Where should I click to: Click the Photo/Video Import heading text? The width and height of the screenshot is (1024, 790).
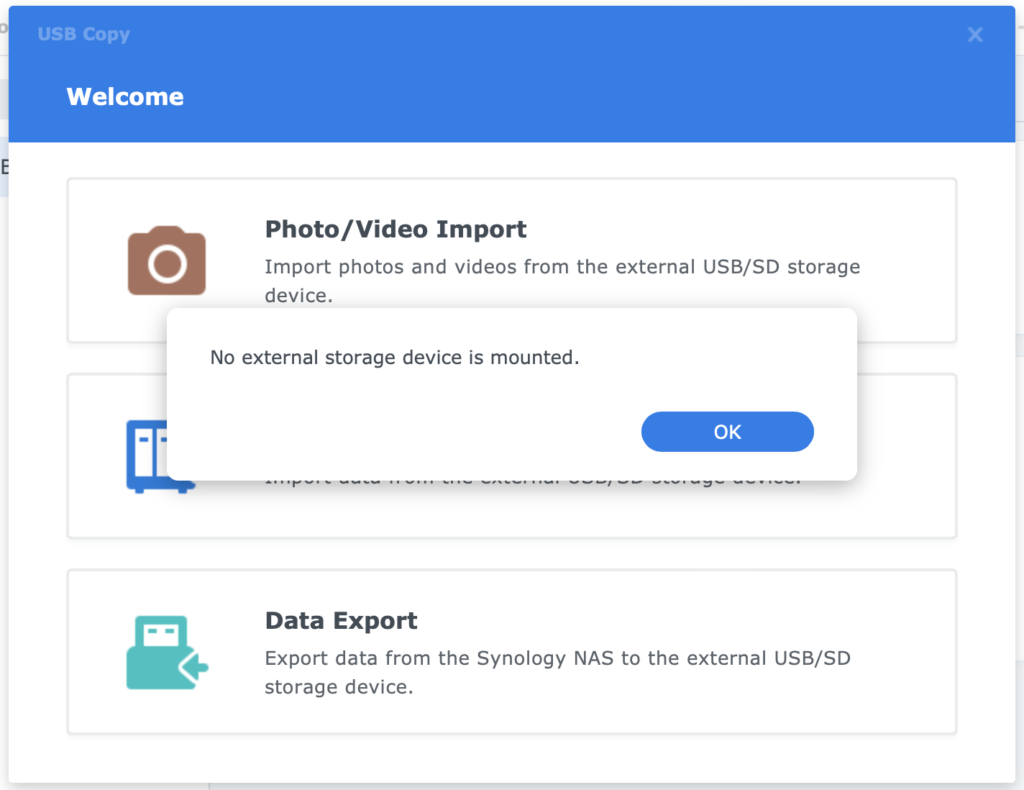(x=395, y=229)
